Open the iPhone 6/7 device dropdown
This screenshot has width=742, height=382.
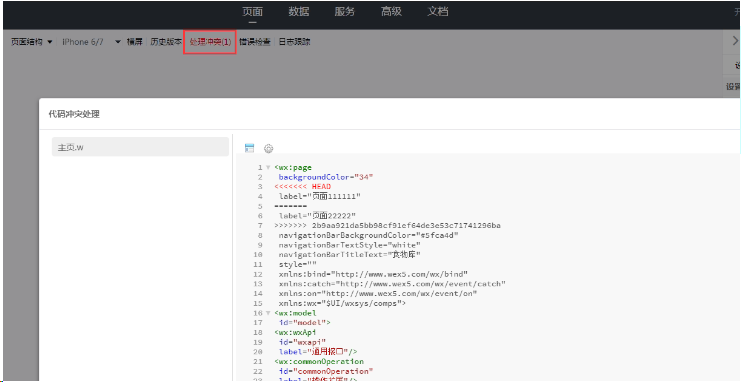point(92,42)
